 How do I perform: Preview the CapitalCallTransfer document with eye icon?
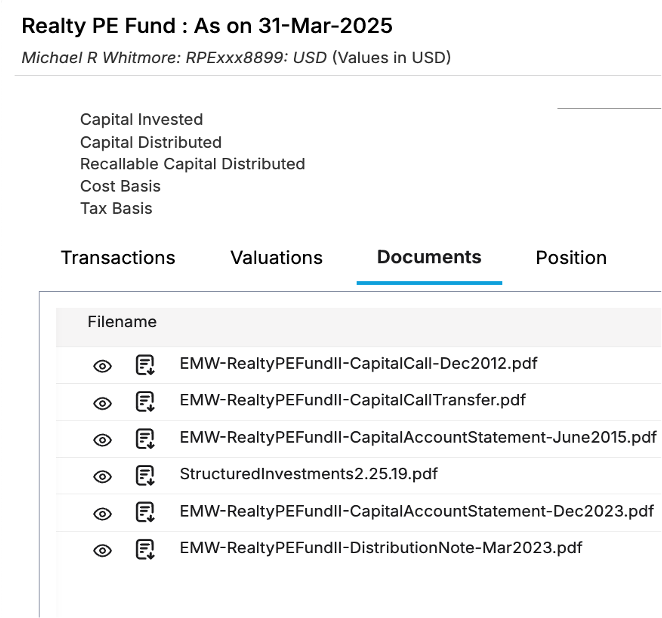[102, 403]
